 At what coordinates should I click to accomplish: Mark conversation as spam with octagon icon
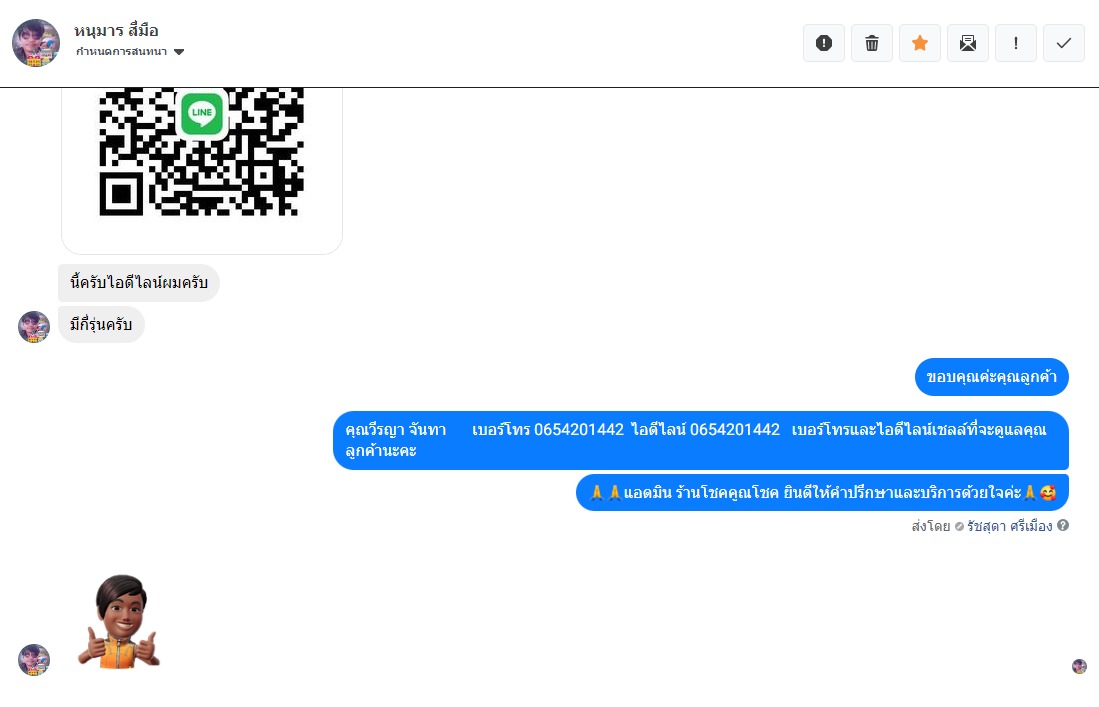(824, 43)
